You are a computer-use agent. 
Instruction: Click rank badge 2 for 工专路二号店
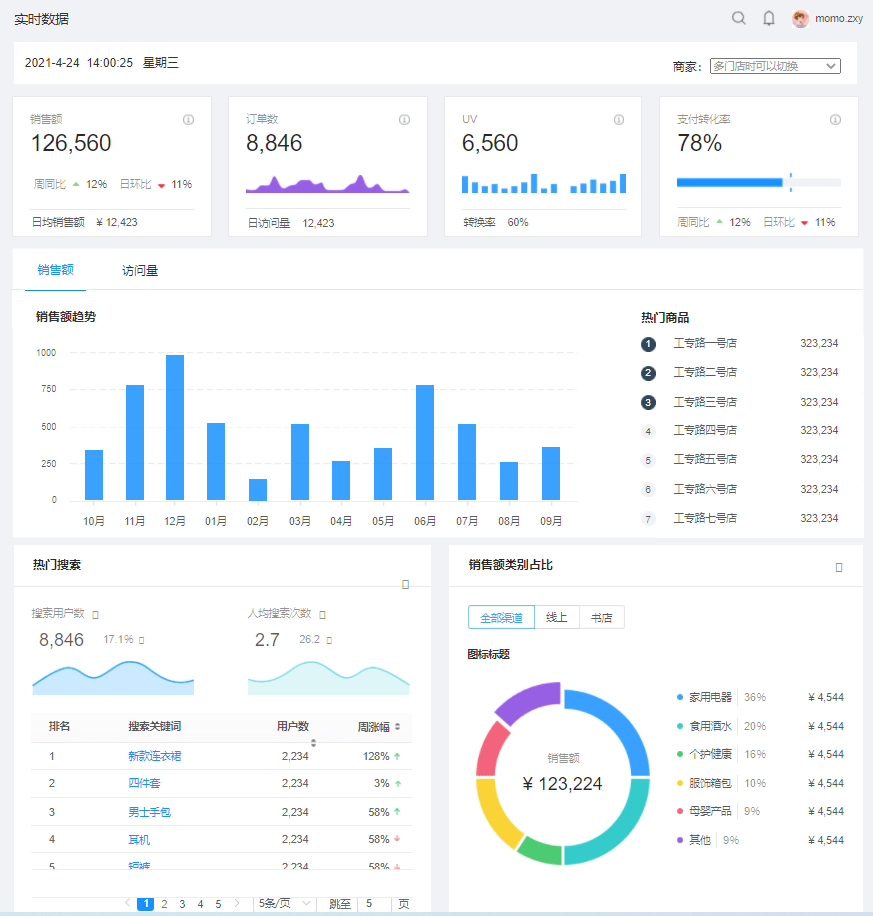[x=648, y=373]
